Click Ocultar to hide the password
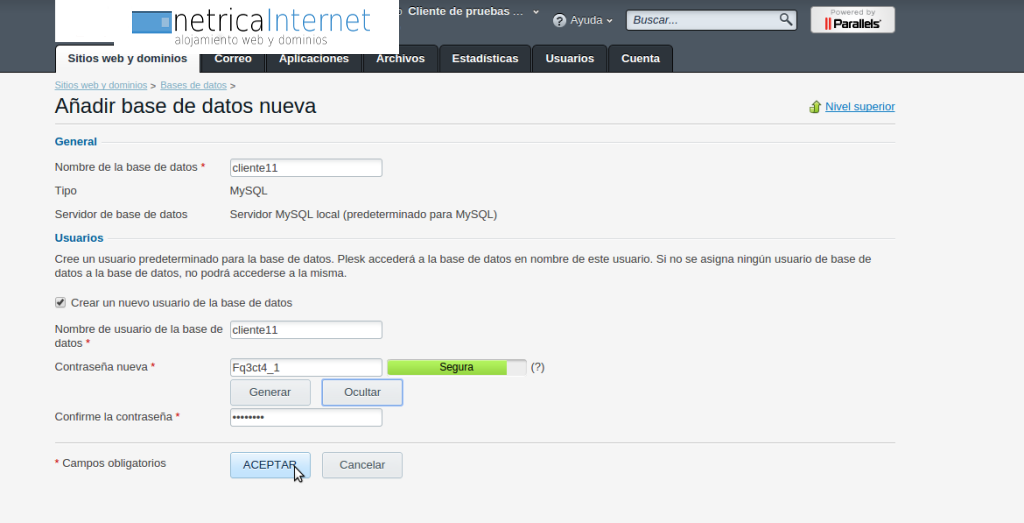Screen dimensions: 1024x523 tap(362, 392)
